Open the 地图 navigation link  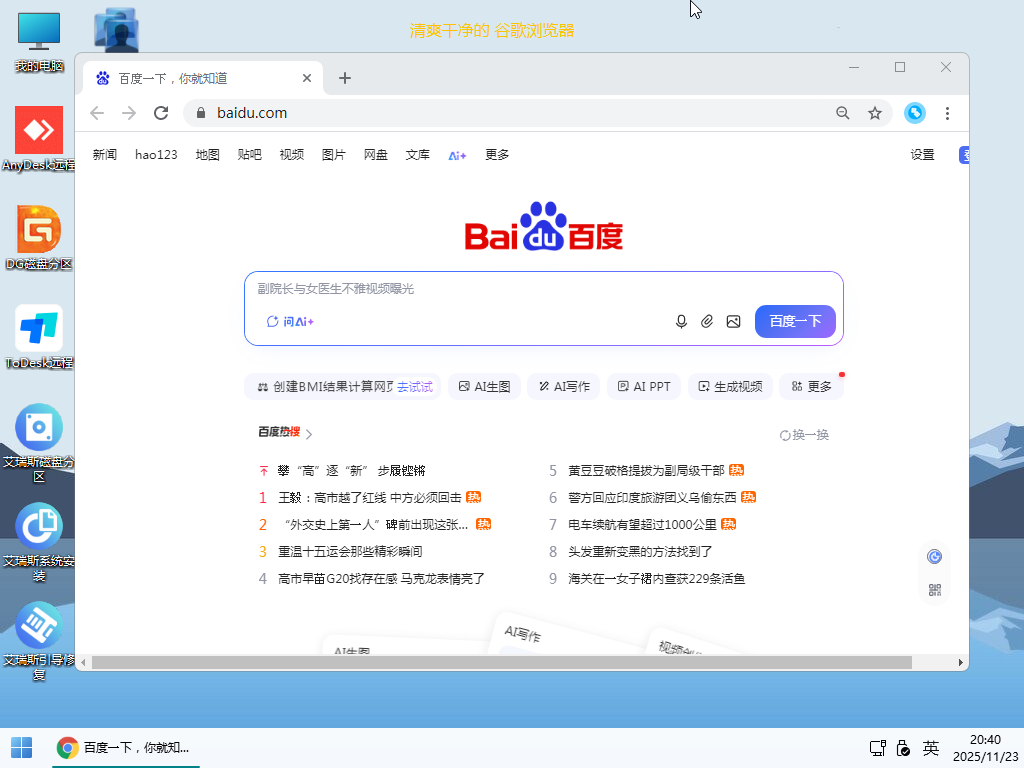[x=207, y=155]
